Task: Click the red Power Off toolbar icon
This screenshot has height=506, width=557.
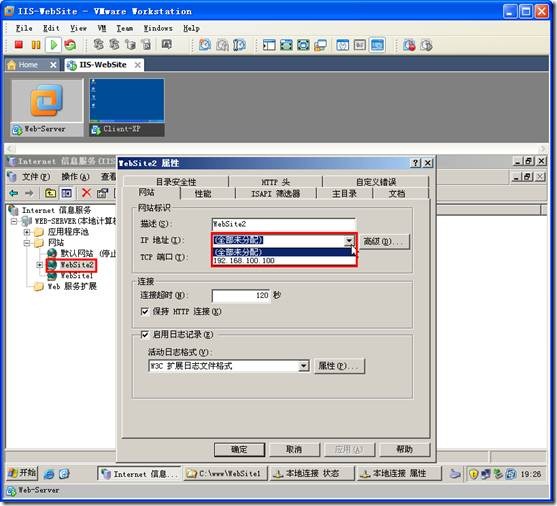Action: coord(18,45)
